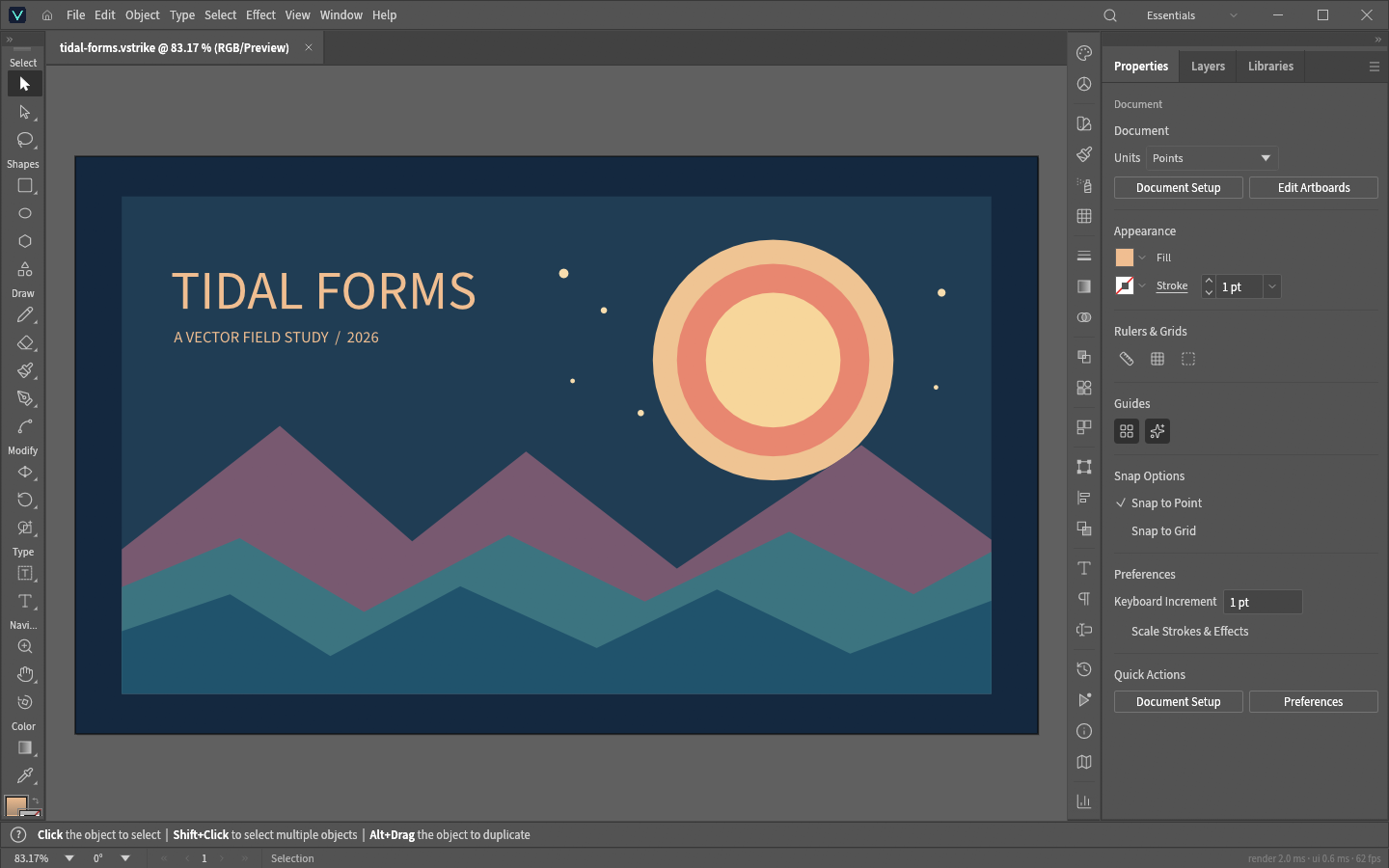Image resolution: width=1389 pixels, height=868 pixels.
Task: Open the Symbol Sprayer panel icon
Action: click(1084, 185)
